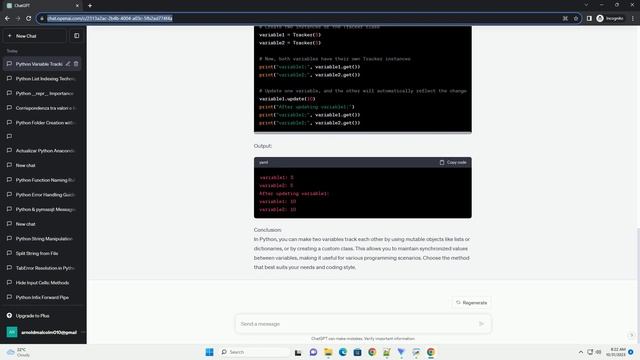Toggle the browser side panel icon
Screen dimensions: 640x360
(589, 18)
